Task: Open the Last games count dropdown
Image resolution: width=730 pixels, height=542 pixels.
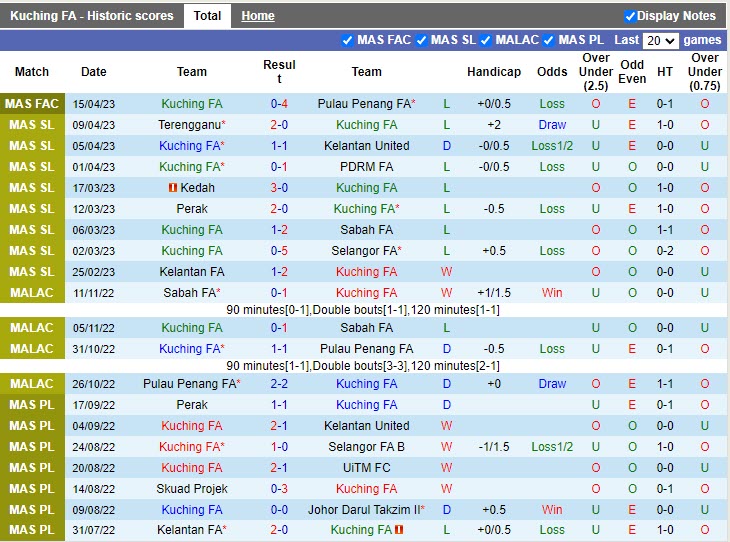Action: pyautogui.click(x=660, y=41)
